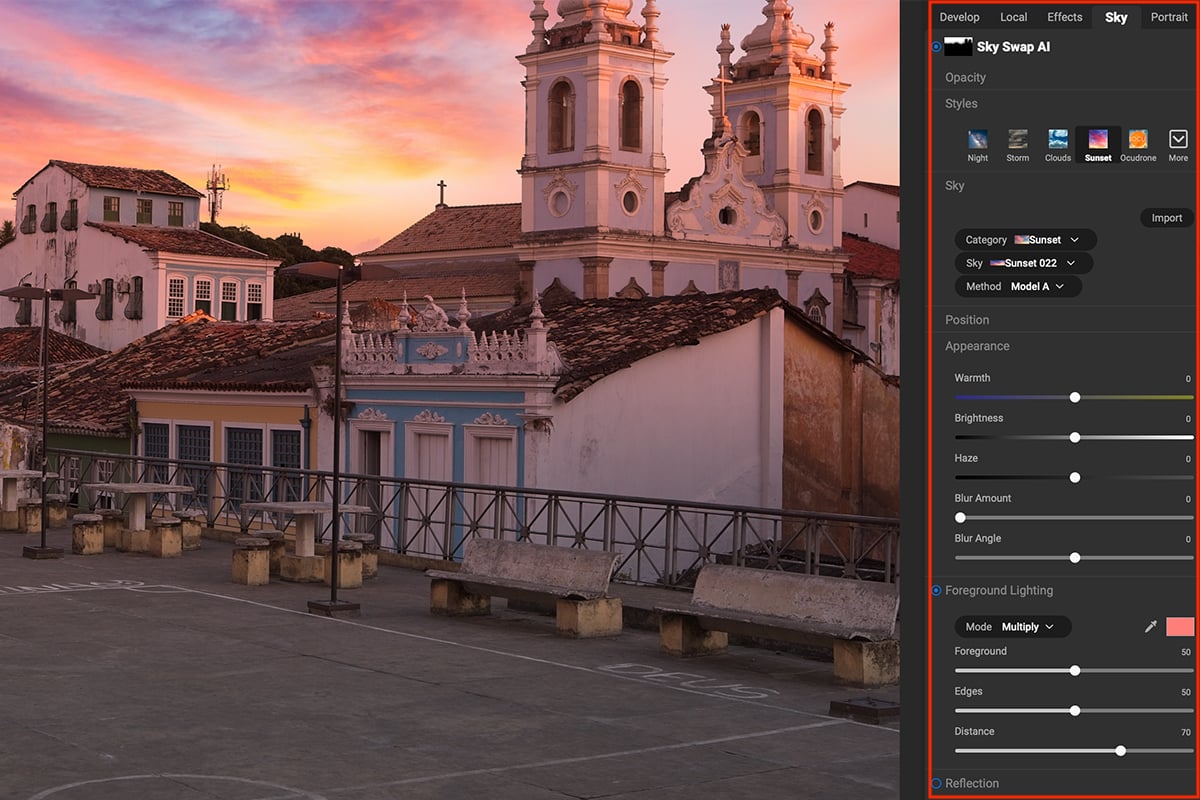The height and width of the screenshot is (800, 1200).
Task: Change the blend Mode from Multiply
Action: 1012,626
